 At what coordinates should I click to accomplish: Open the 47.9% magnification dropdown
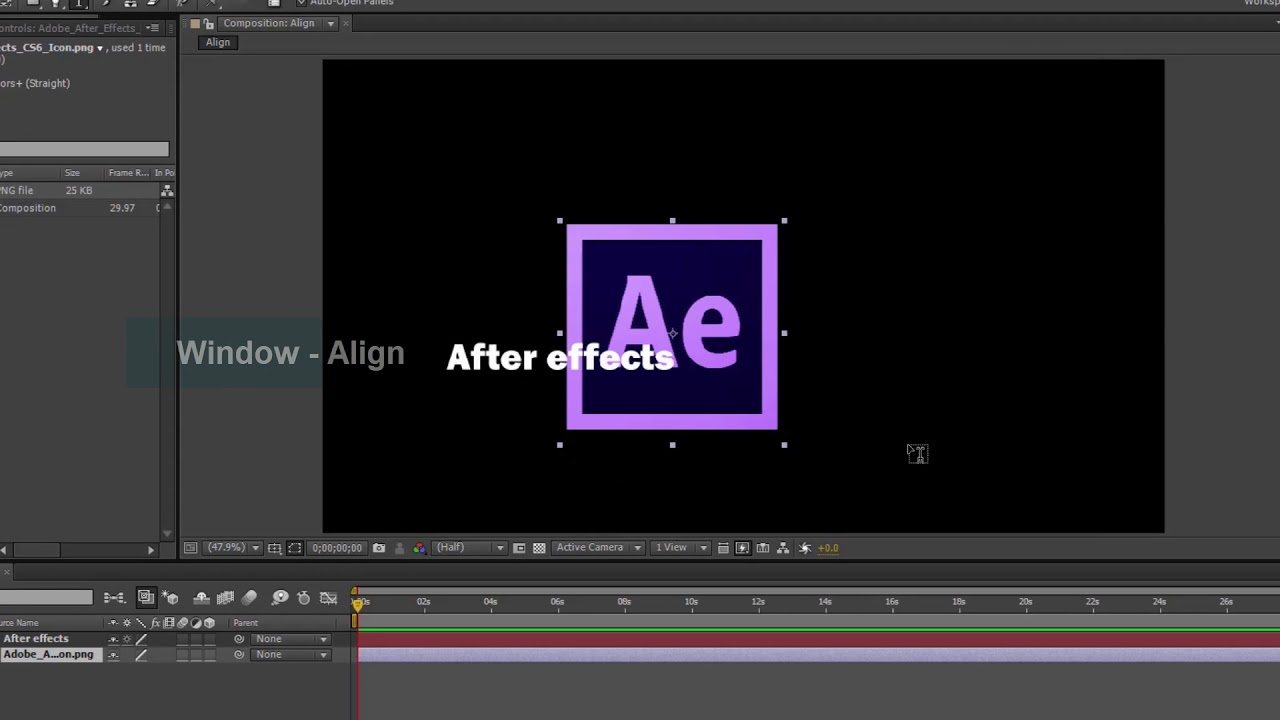232,547
